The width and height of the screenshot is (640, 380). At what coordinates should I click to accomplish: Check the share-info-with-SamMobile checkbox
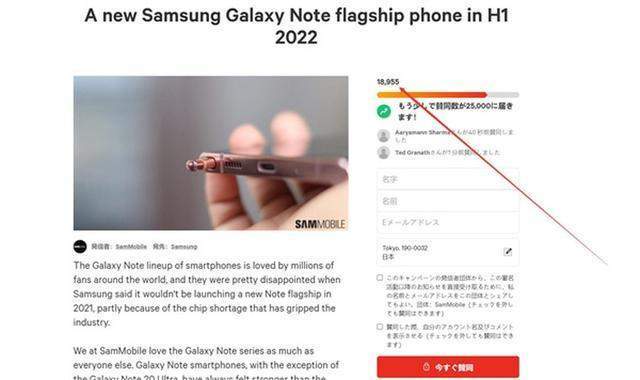[380, 278]
